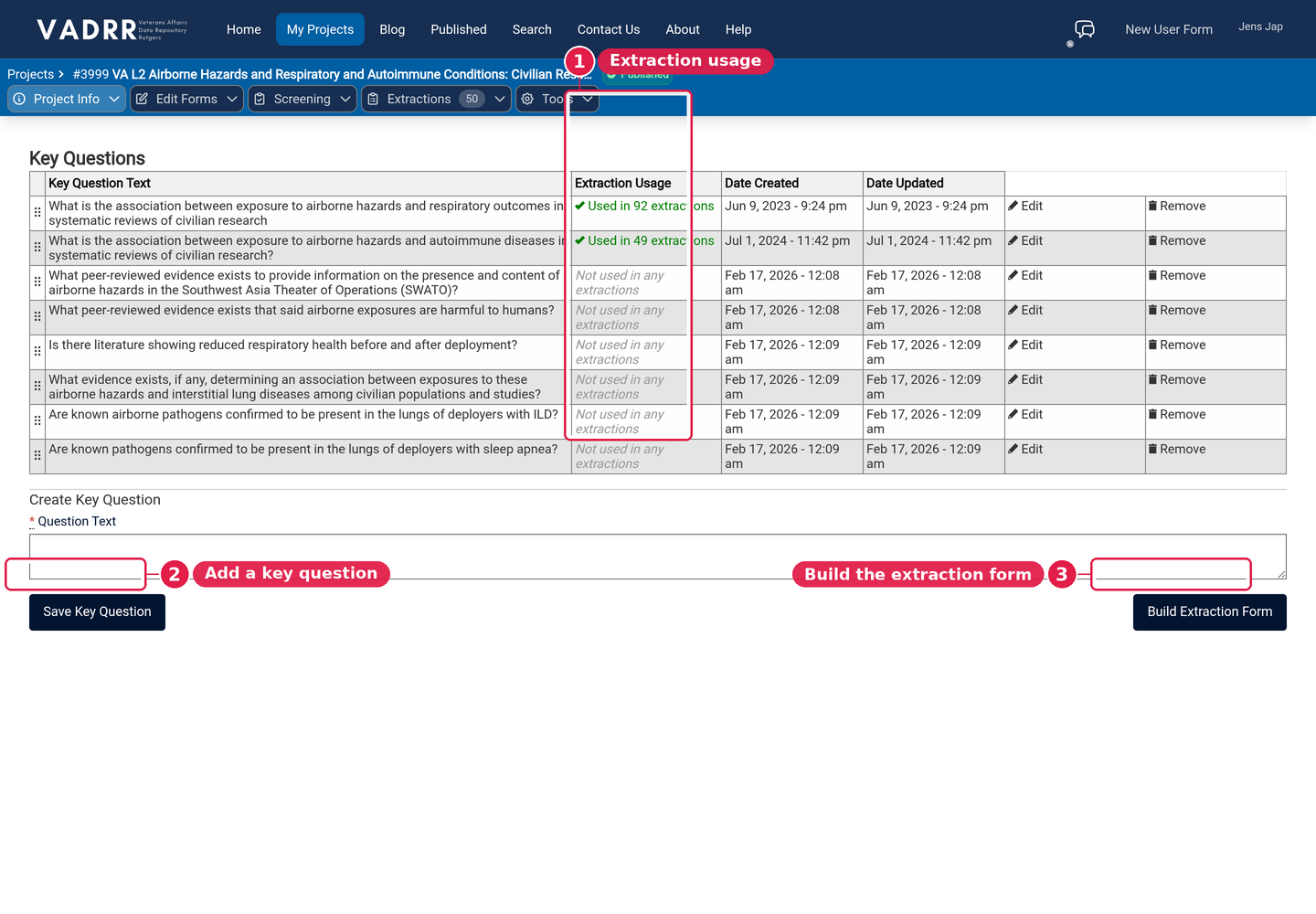
Task: Open the About page
Action: (683, 29)
